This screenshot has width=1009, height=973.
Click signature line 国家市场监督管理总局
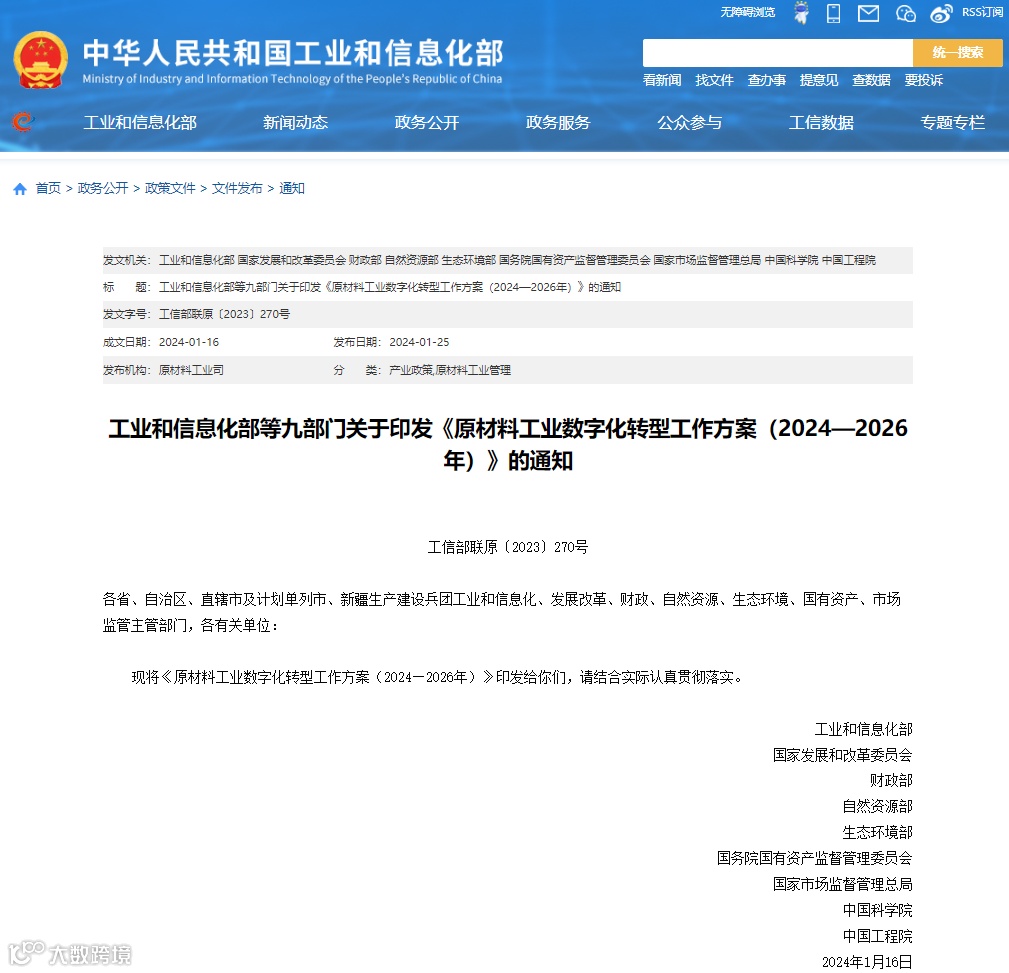pos(842,884)
